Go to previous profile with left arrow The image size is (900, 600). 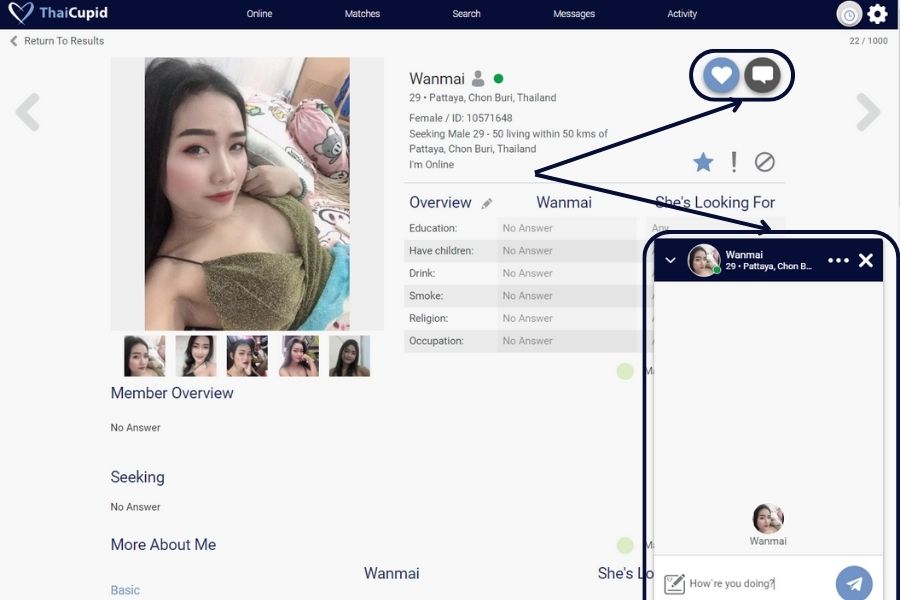(28, 113)
